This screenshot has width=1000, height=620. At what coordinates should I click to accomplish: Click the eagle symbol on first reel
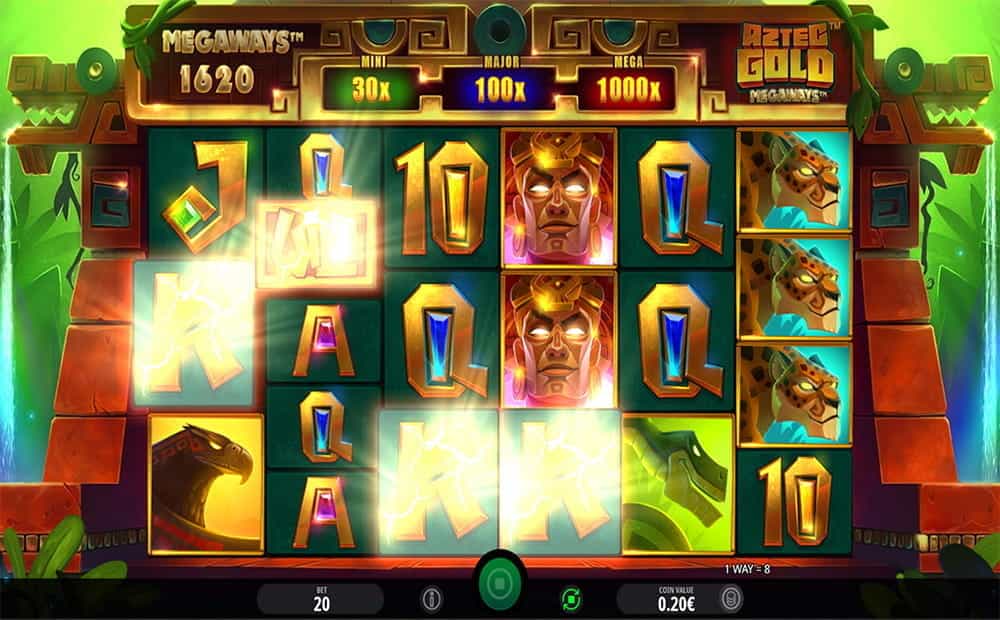(x=206, y=483)
